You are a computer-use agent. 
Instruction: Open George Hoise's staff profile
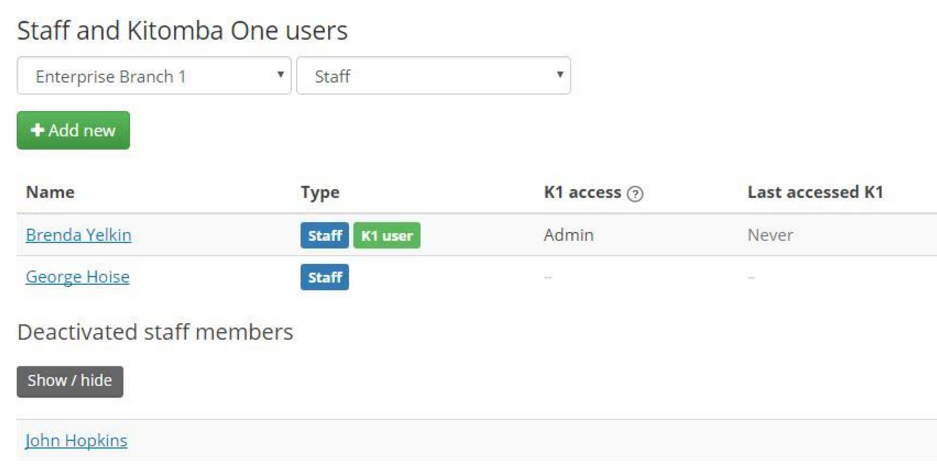[x=78, y=277]
